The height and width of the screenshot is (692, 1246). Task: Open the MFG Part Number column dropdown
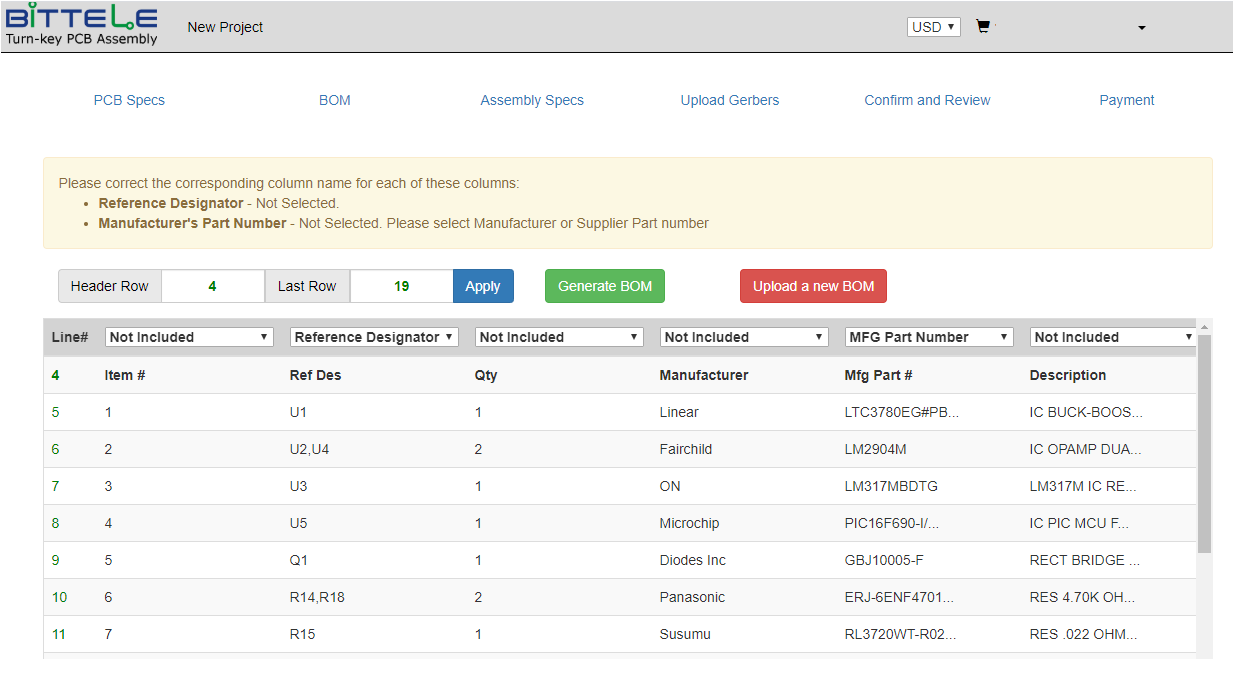click(929, 337)
